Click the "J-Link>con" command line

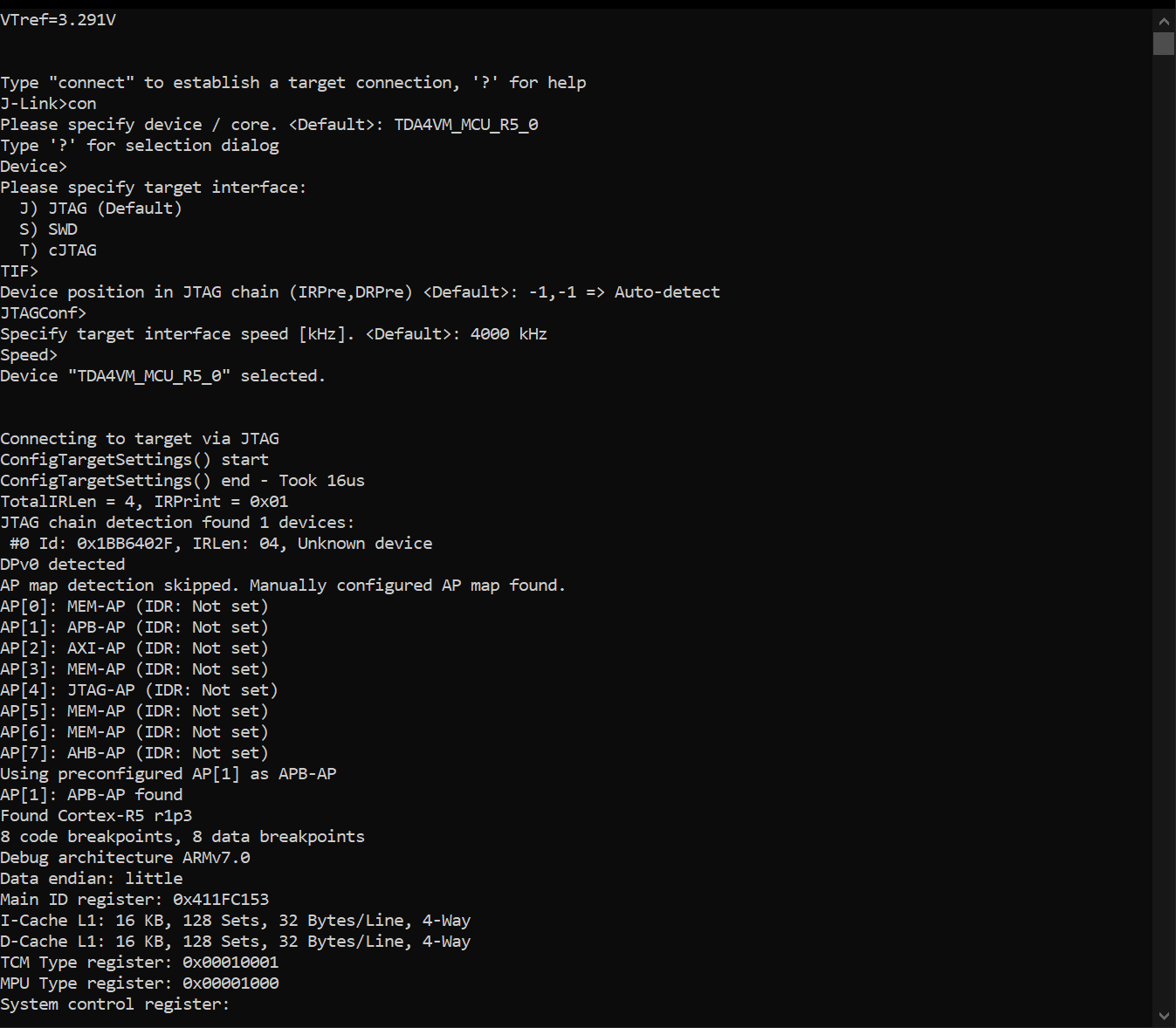(x=49, y=104)
